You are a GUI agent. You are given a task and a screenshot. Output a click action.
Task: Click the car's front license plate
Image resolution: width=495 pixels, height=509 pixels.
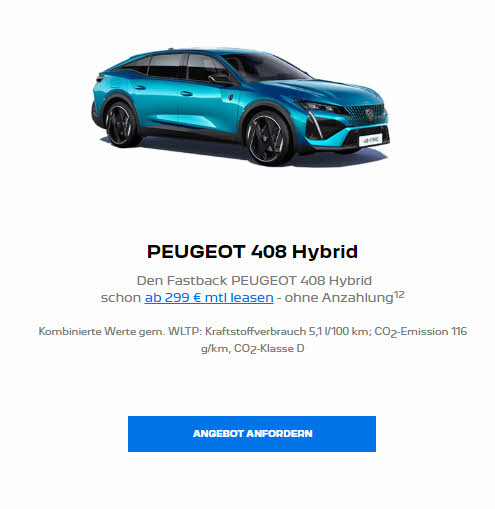click(x=370, y=140)
